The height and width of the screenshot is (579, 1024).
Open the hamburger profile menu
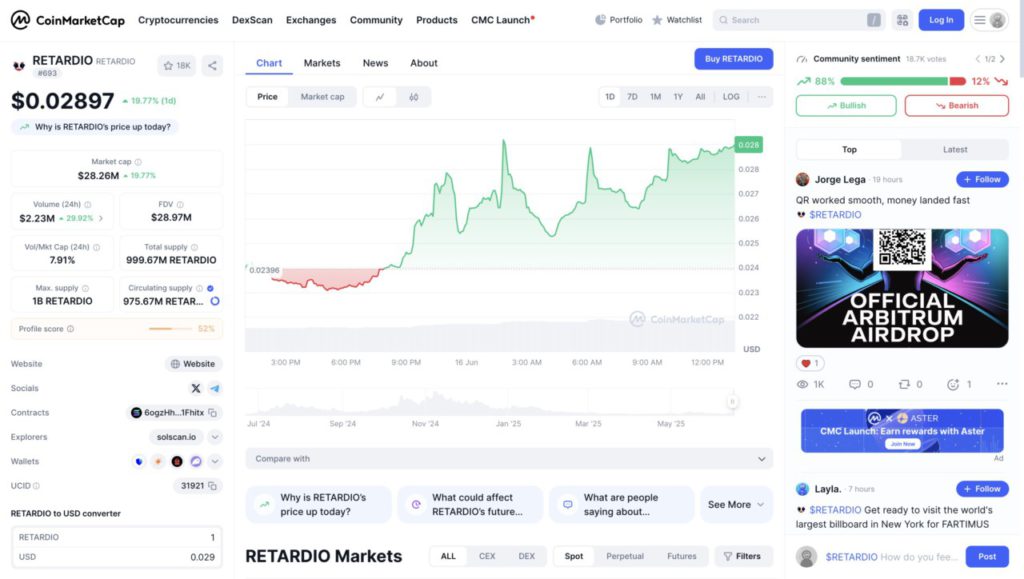[989, 20]
